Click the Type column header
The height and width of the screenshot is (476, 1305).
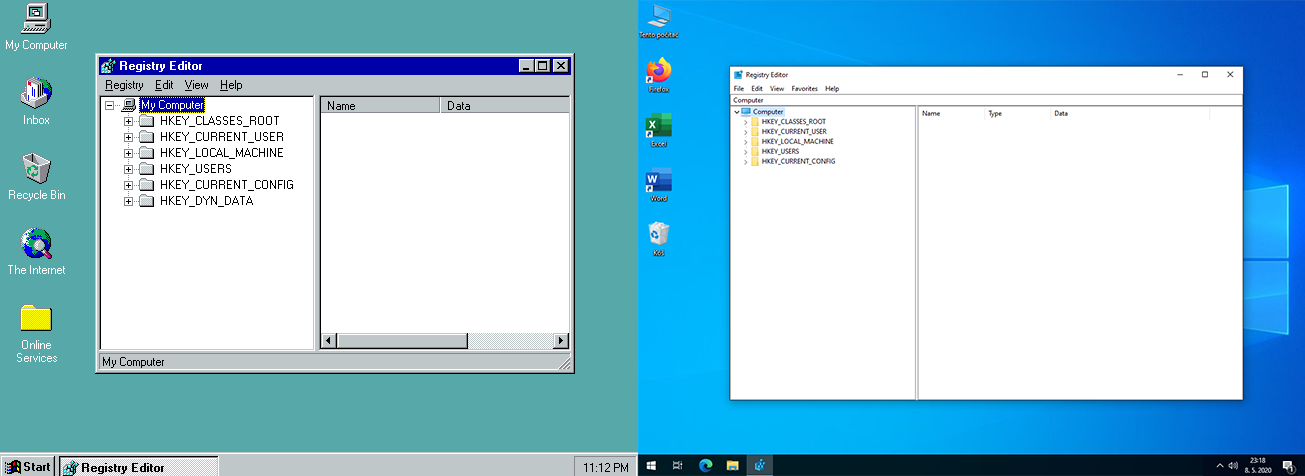click(995, 114)
